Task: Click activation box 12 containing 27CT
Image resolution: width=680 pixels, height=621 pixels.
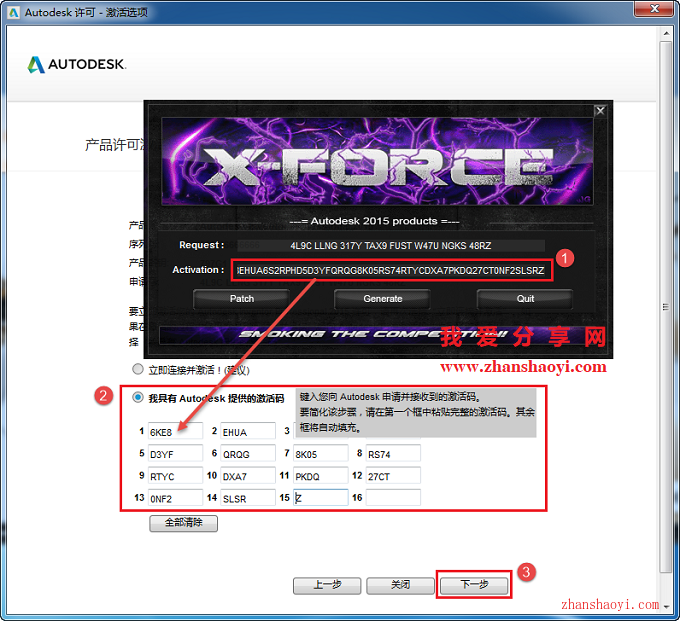Action: [x=393, y=475]
